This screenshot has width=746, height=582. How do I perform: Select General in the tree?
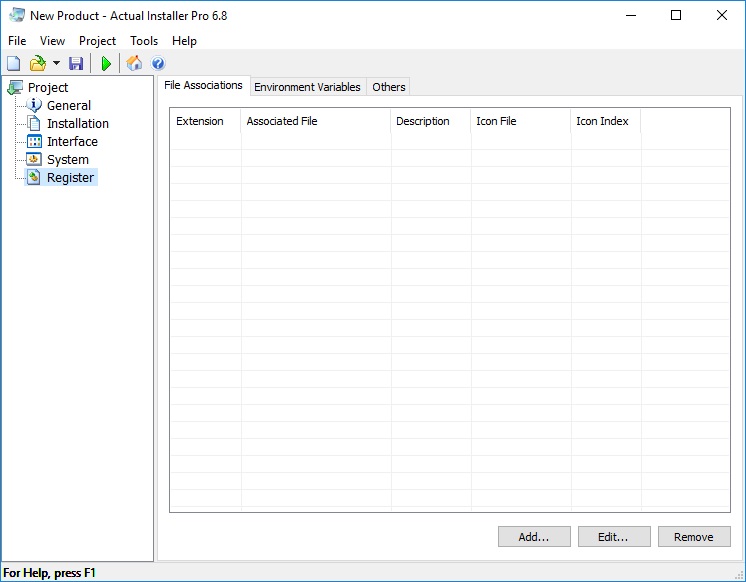pos(69,106)
